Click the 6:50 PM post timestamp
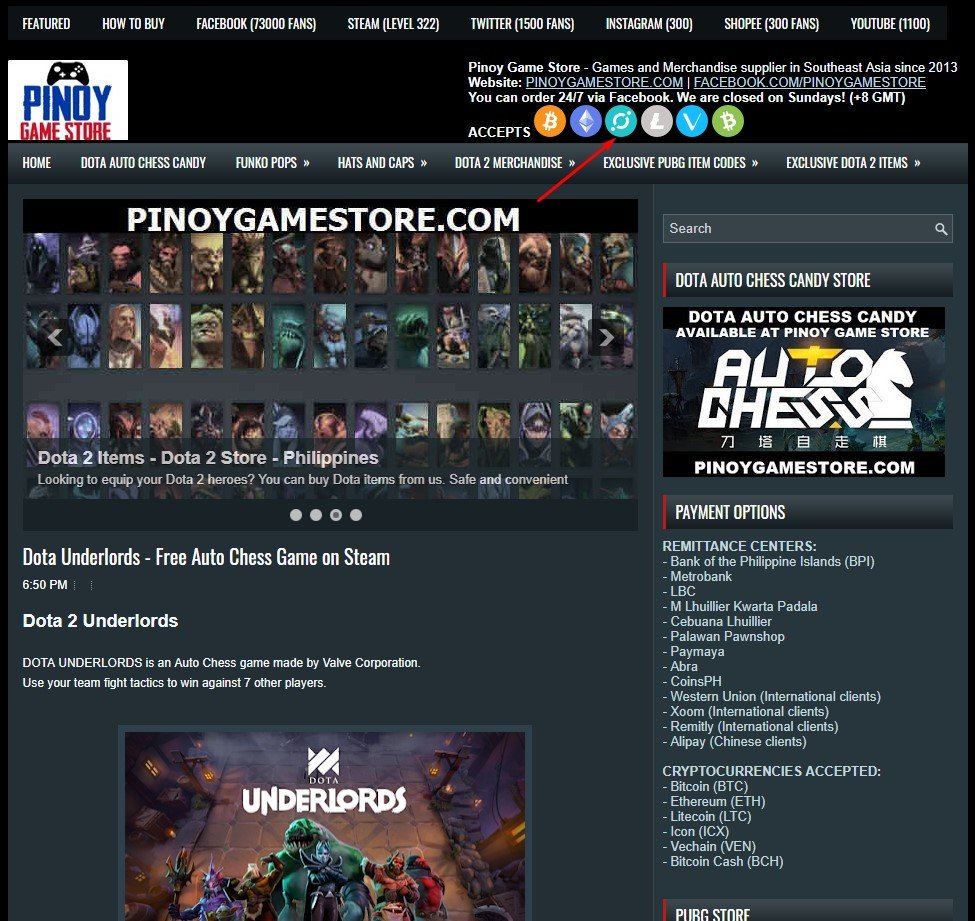The image size is (975, 921). pyautogui.click(x=45, y=585)
